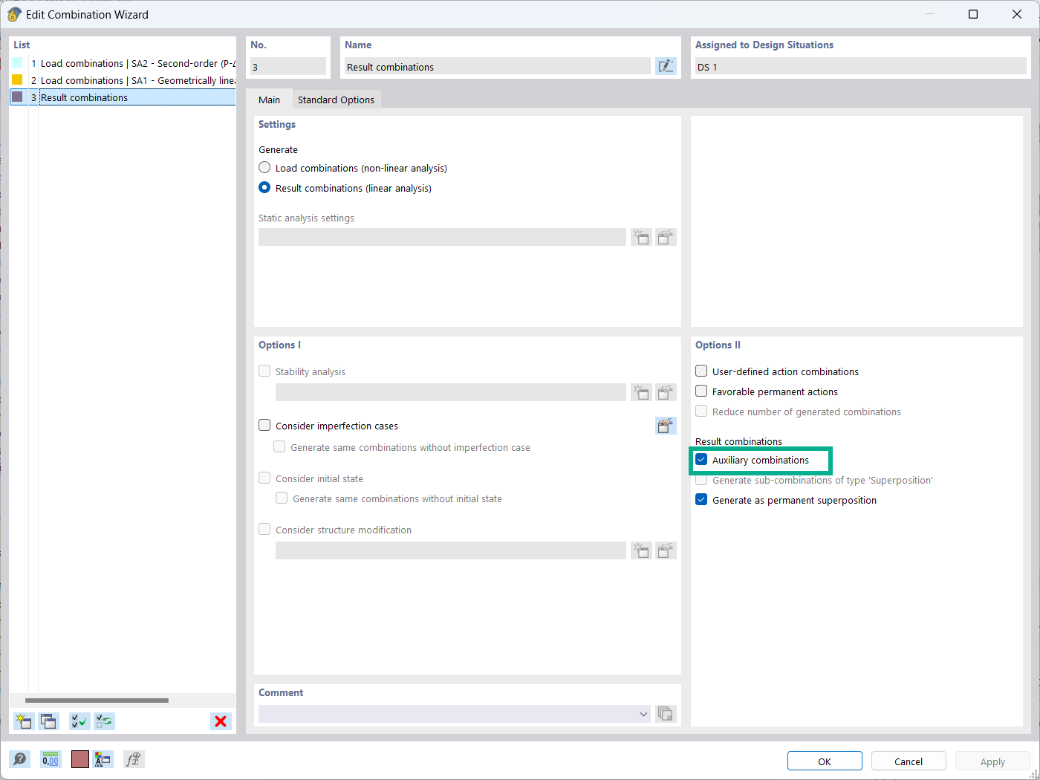Click Generate same combinations without initial state checkbox
The width and height of the screenshot is (1040, 780).
[x=282, y=498]
